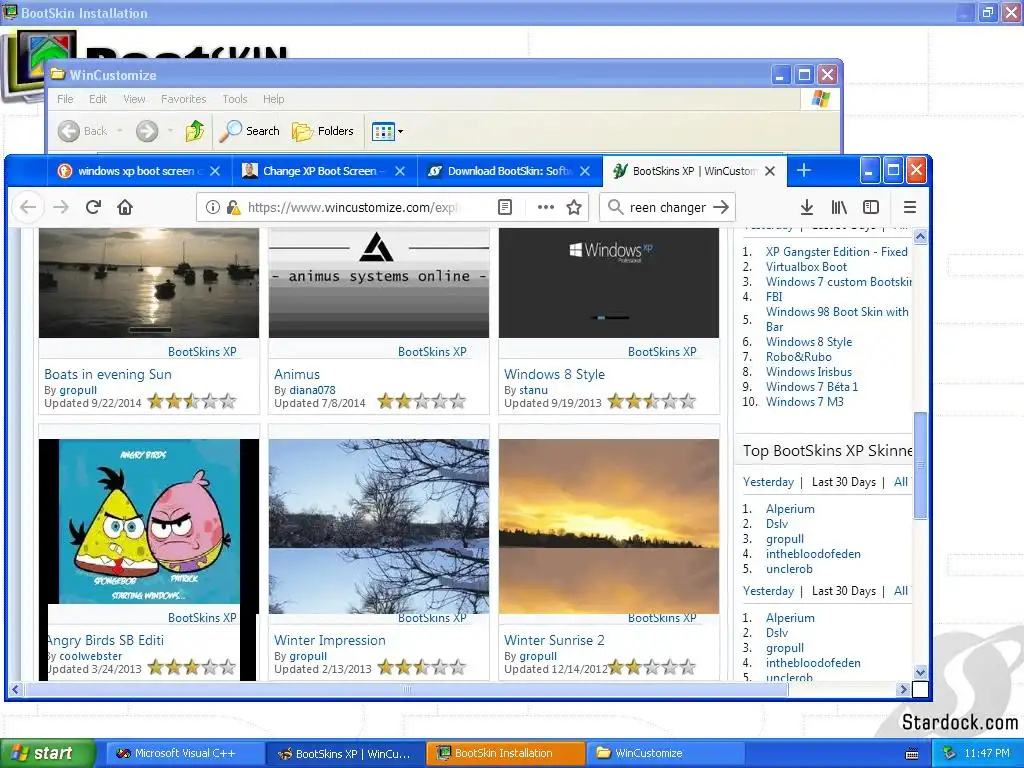Open 'Windows 8 Style' card title link
The image size is (1024, 768).
pyautogui.click(x=554, y=374)
